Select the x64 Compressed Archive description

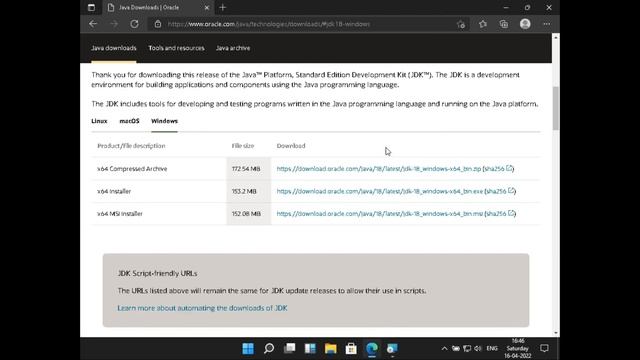coord(132,169)
